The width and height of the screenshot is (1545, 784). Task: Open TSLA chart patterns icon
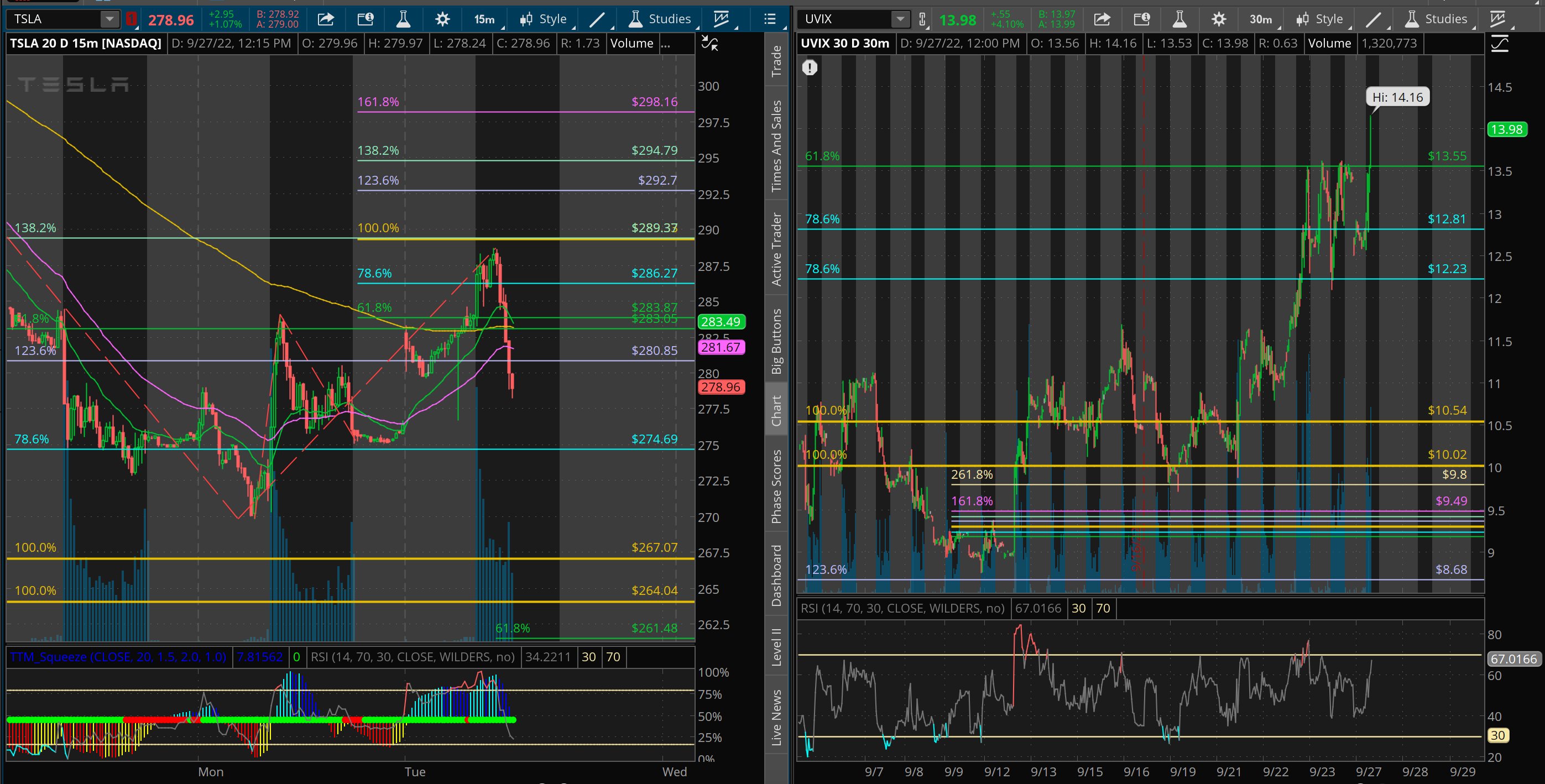tap(722, 19)
